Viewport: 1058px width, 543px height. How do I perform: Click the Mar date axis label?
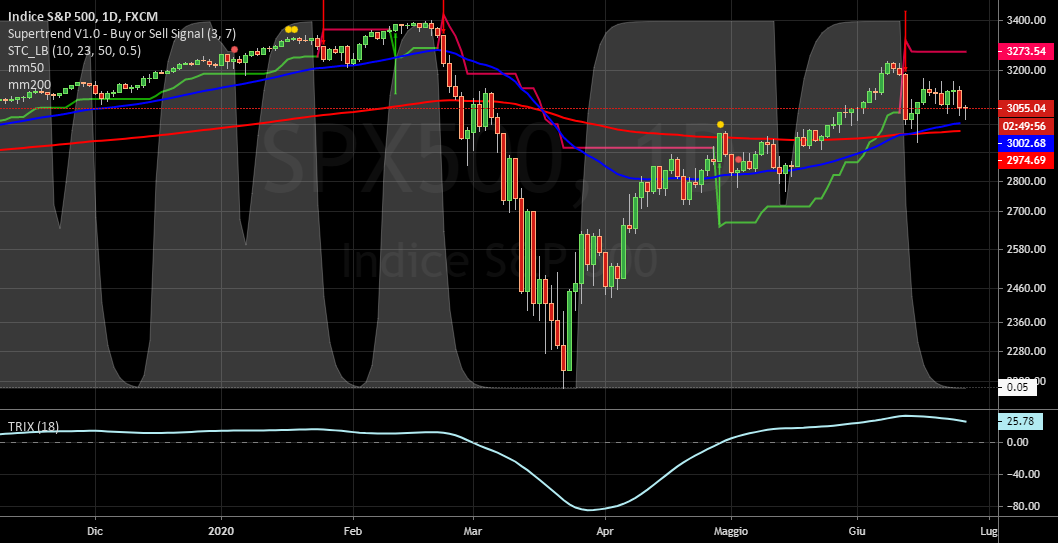(474, 531)
